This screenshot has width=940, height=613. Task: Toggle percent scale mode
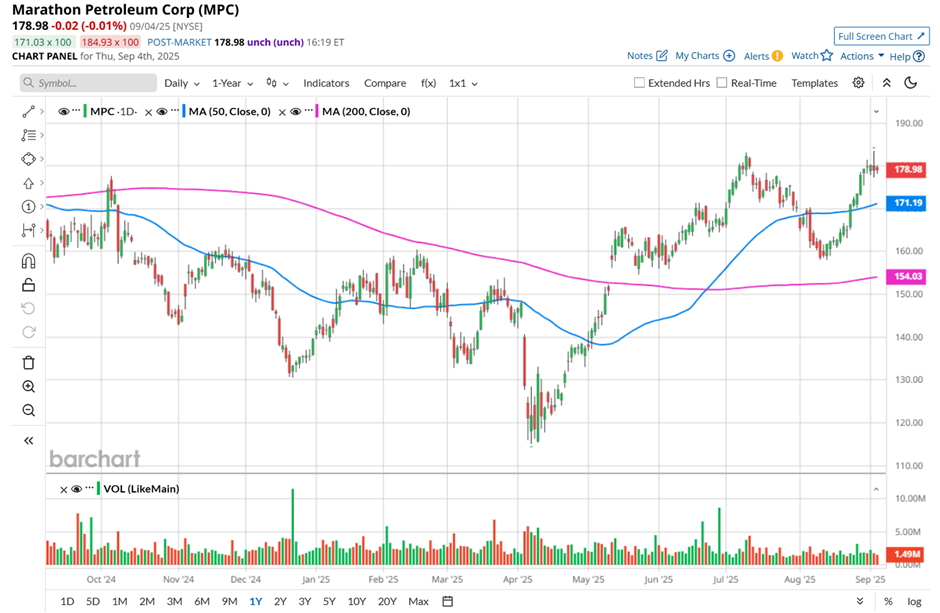click(x=888, y=601)
